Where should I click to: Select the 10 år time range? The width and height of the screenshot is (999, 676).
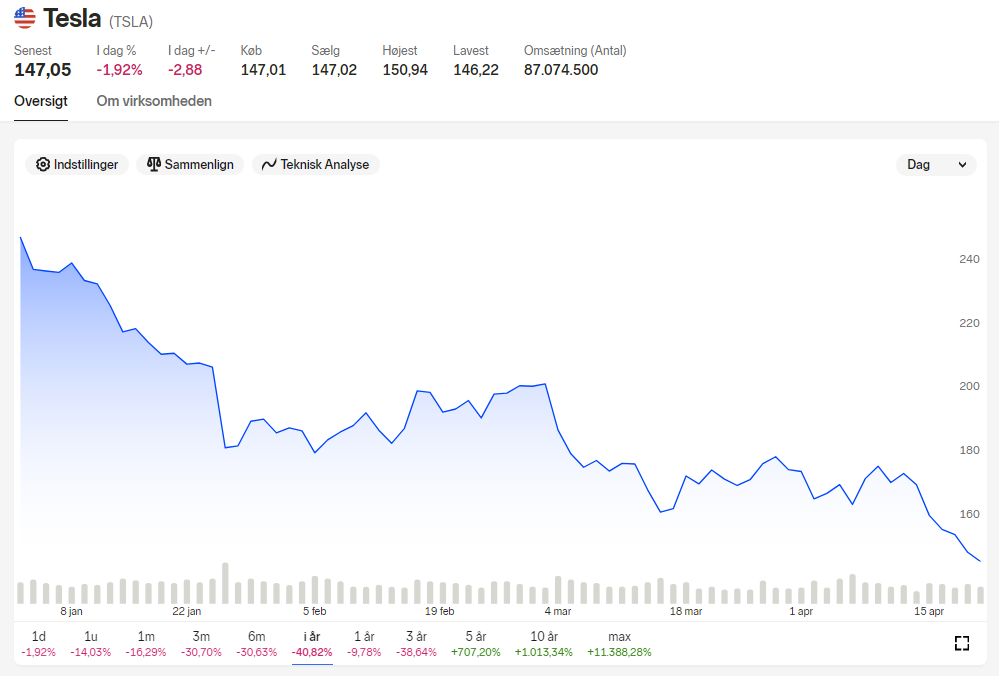click(544, 644)
